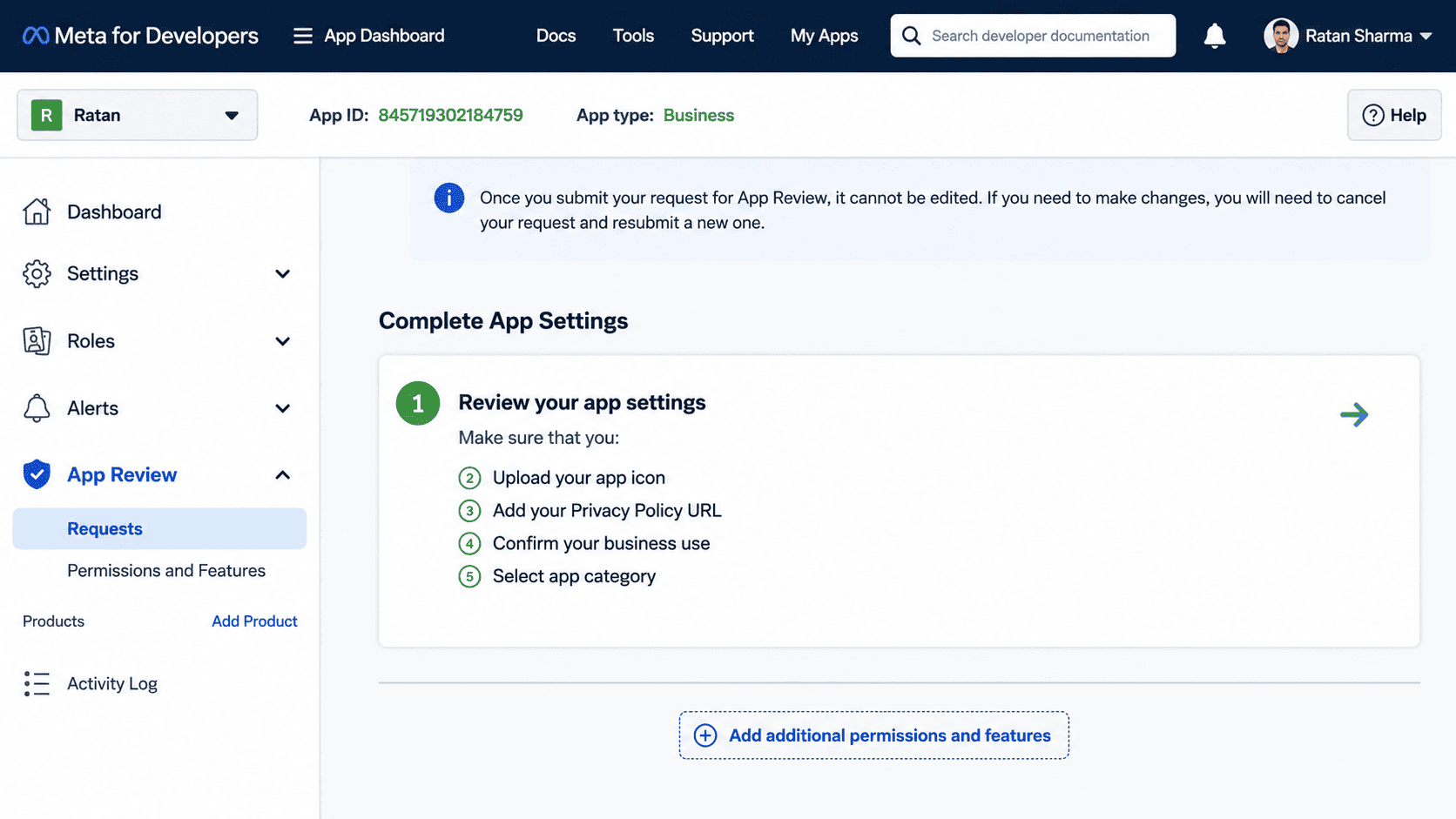Image resolution: width=1456 pixels, height=819 pixels.
Task: Click the Settings gear icon
Action: pyautogui.click(x=37, y=273)
